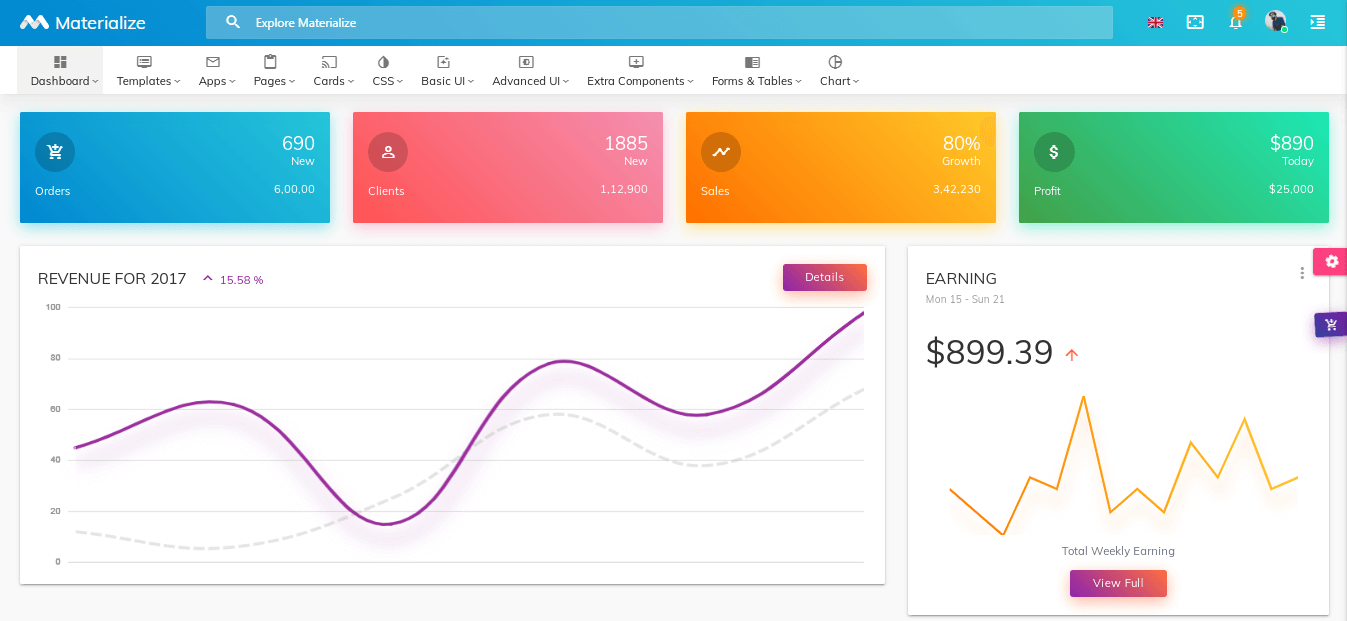Expand the Extra Components dropdown menu
Viewport: 1347px width, 621px height.
(x=690, y=82)
